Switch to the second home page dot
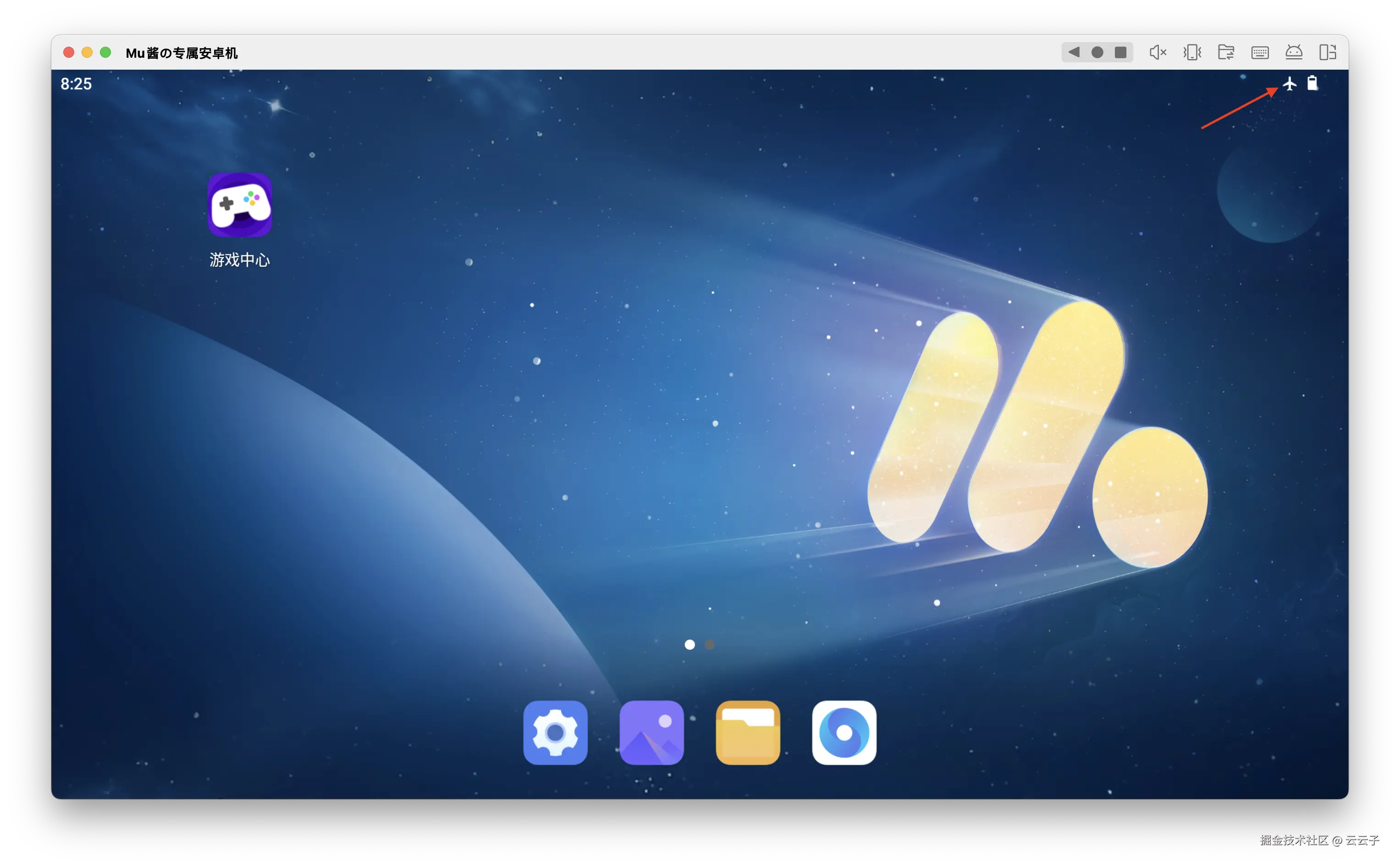1400x867 pixels. (710, 644)
